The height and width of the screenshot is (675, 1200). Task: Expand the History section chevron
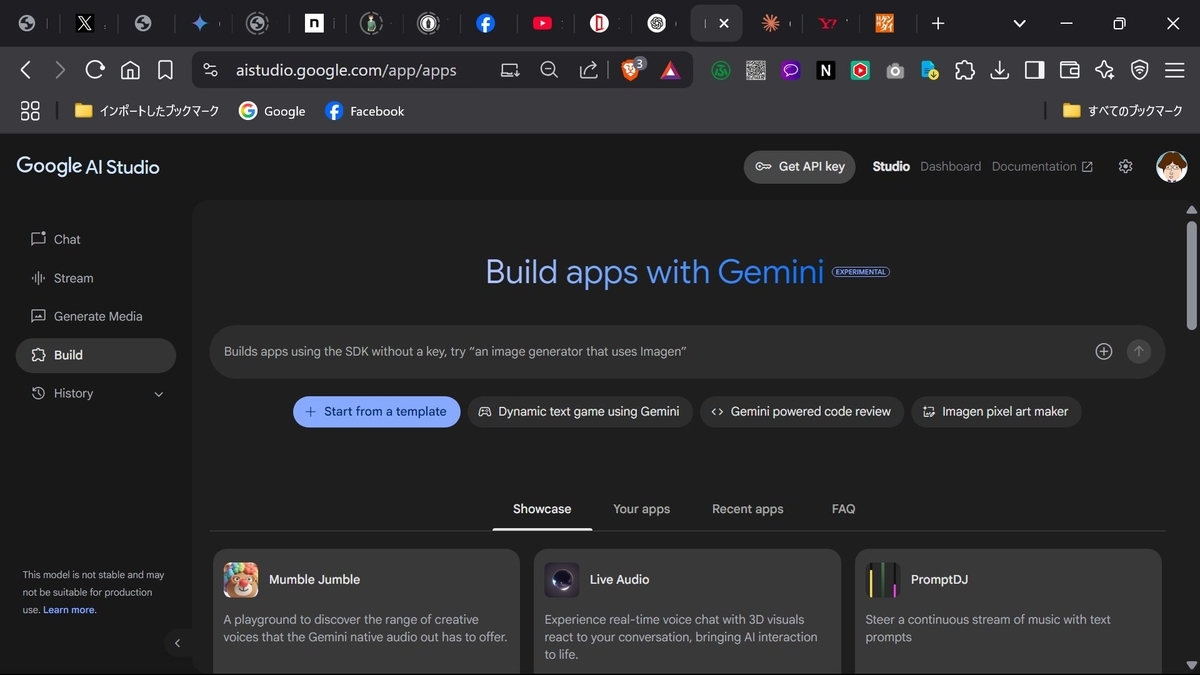159,394
